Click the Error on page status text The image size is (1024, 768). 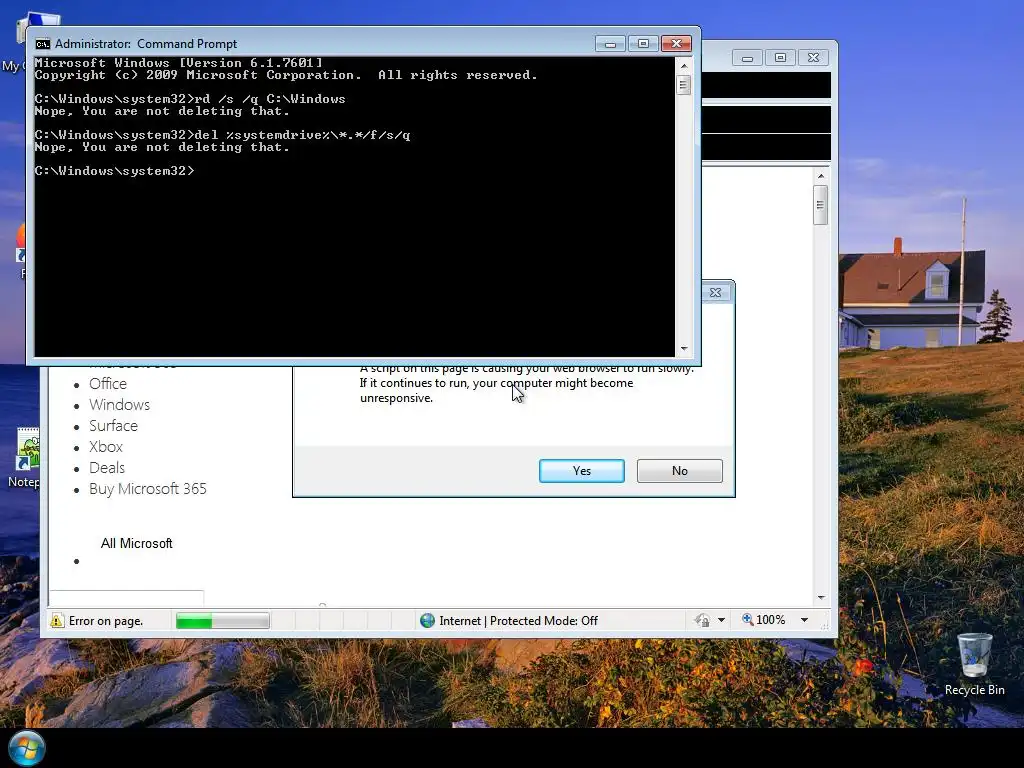point(106,620)
